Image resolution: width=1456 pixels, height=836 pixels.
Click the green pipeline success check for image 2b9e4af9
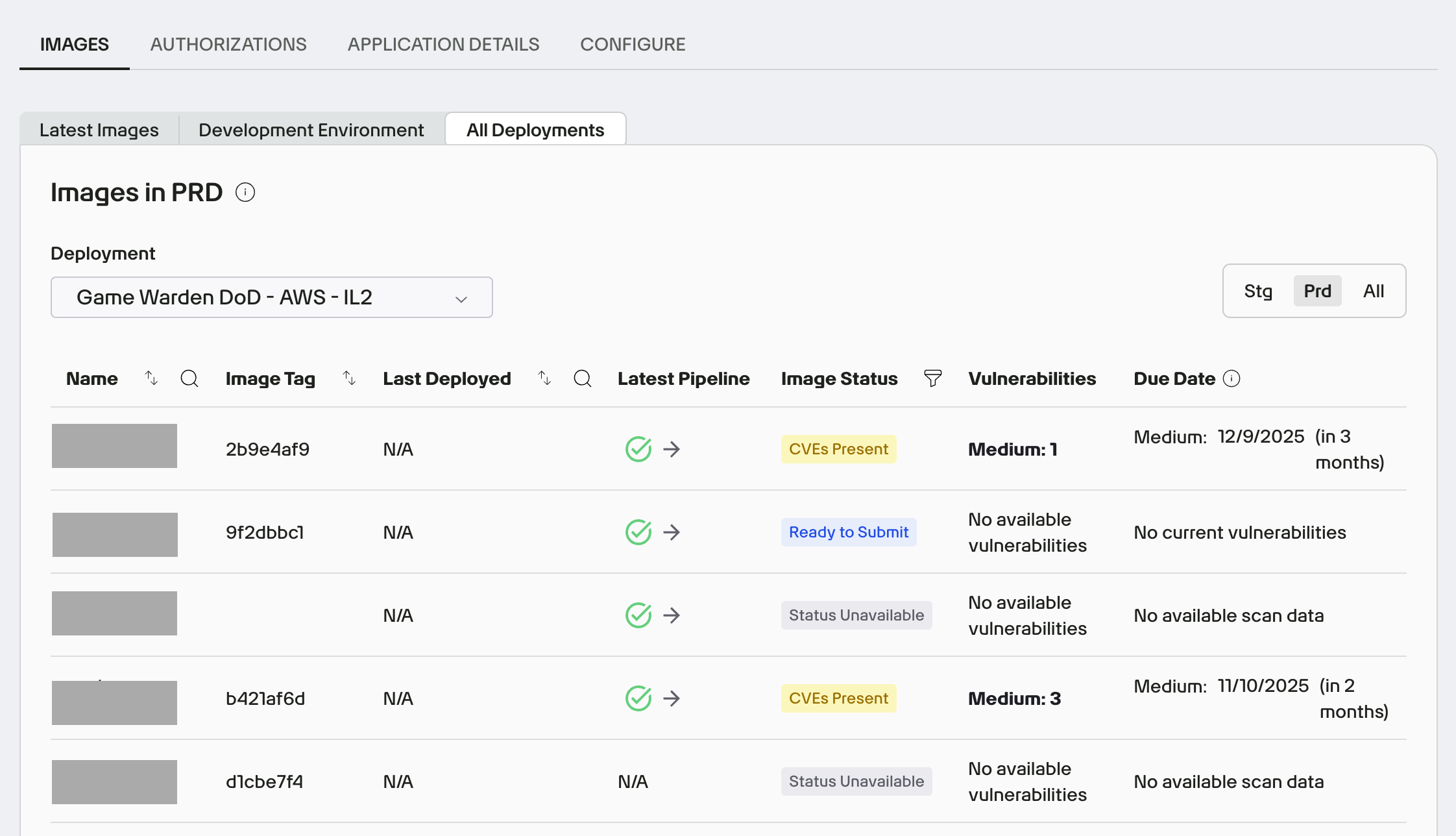coord(638,448)
